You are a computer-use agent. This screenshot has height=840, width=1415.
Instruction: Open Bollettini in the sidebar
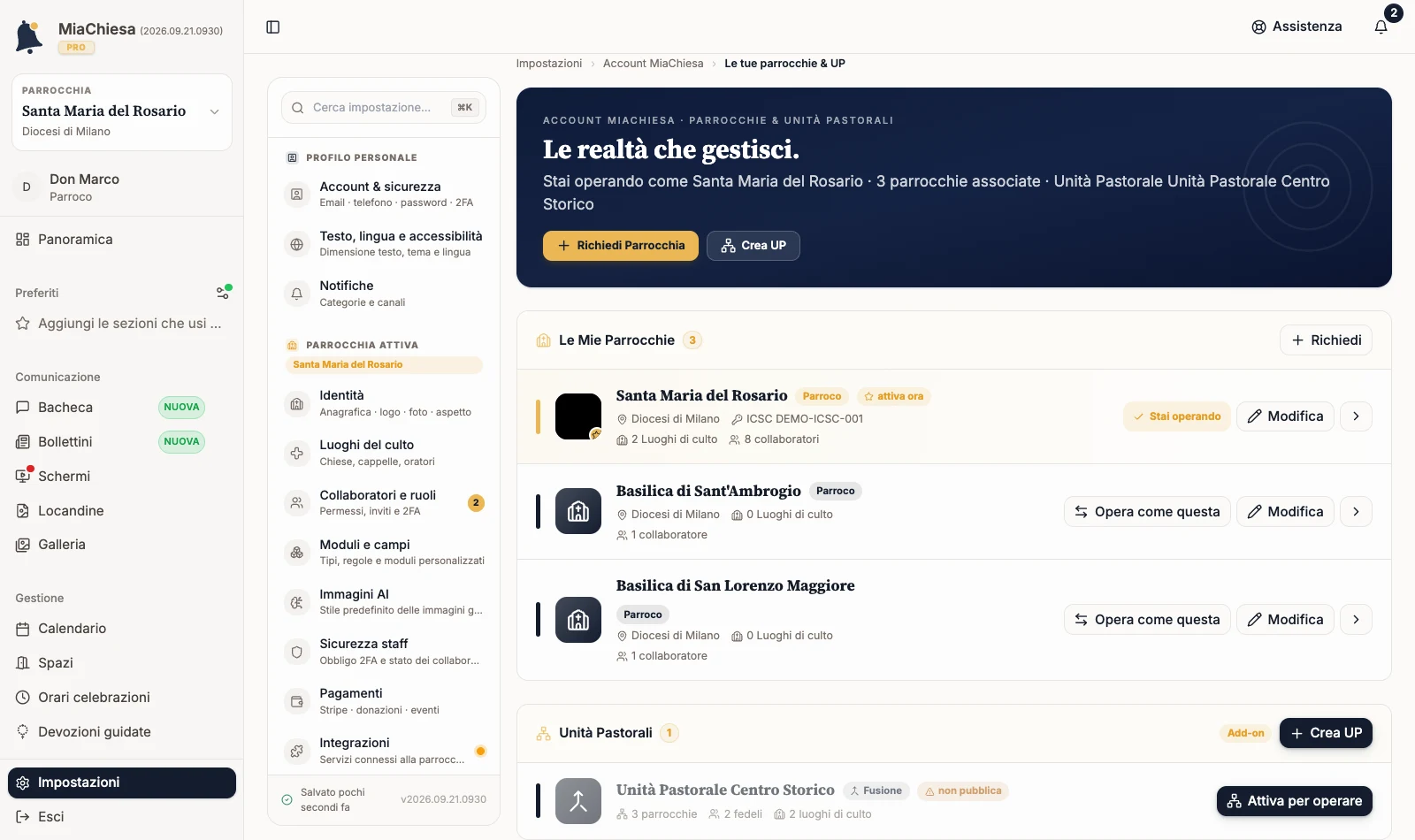coord(122,442)
